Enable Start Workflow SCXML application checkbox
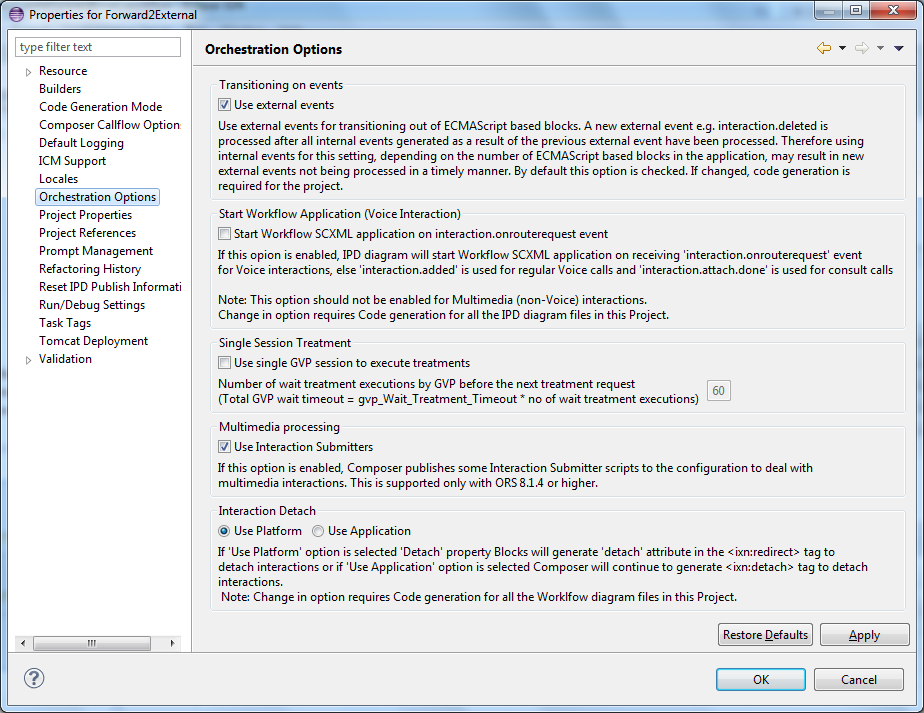The image size is (924, 713). [225, 234]
